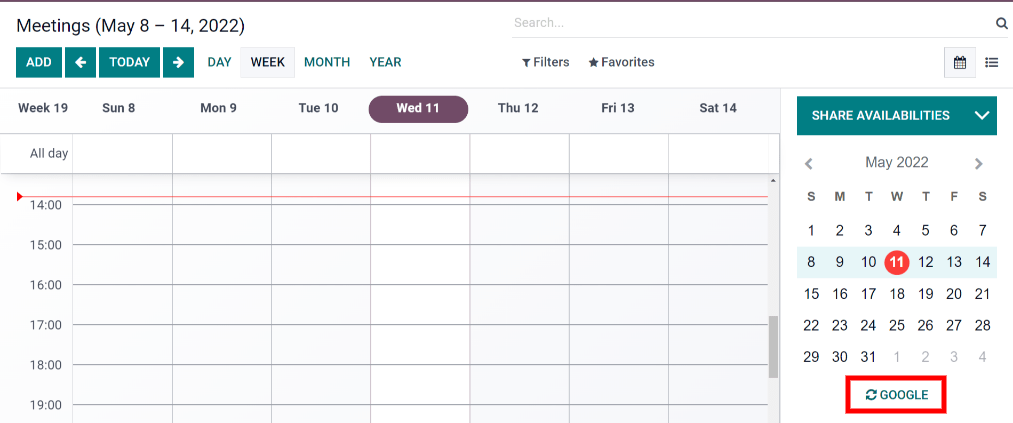Viewport: 1013px width, 423px height.
Task: Sync calendar with Google
Action: (x=897, y=395)
